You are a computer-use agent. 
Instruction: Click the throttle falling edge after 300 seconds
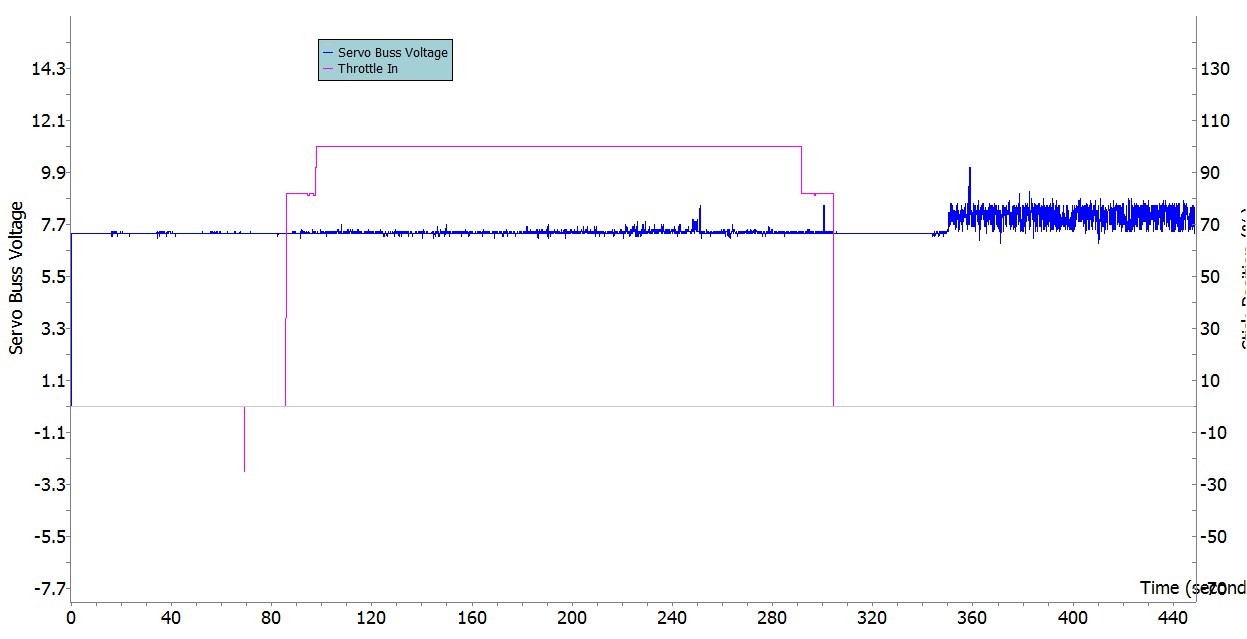(833, 300)
